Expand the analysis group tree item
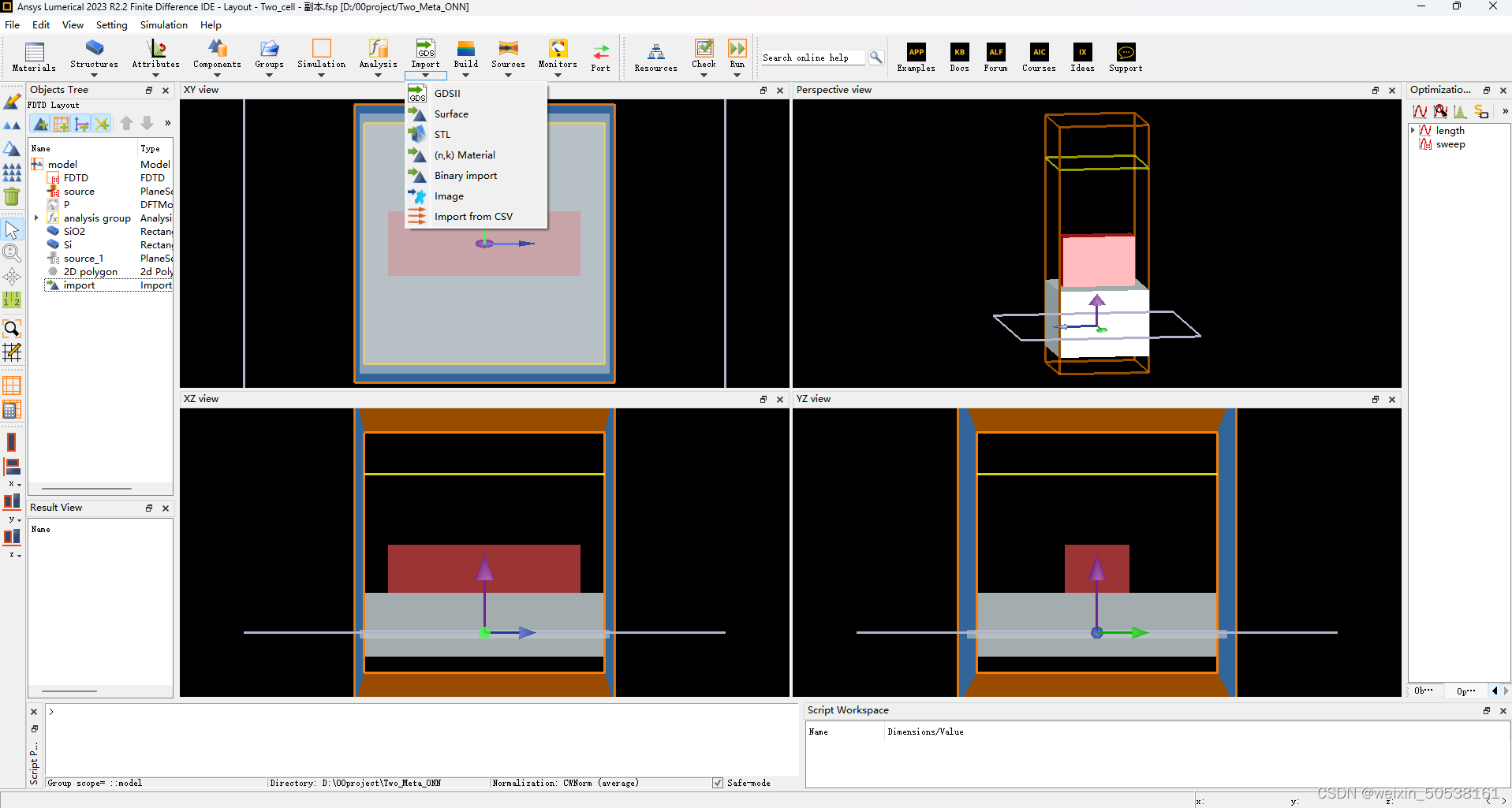The width and height of the screenshot is (1512, 808). tap(36, 218)
